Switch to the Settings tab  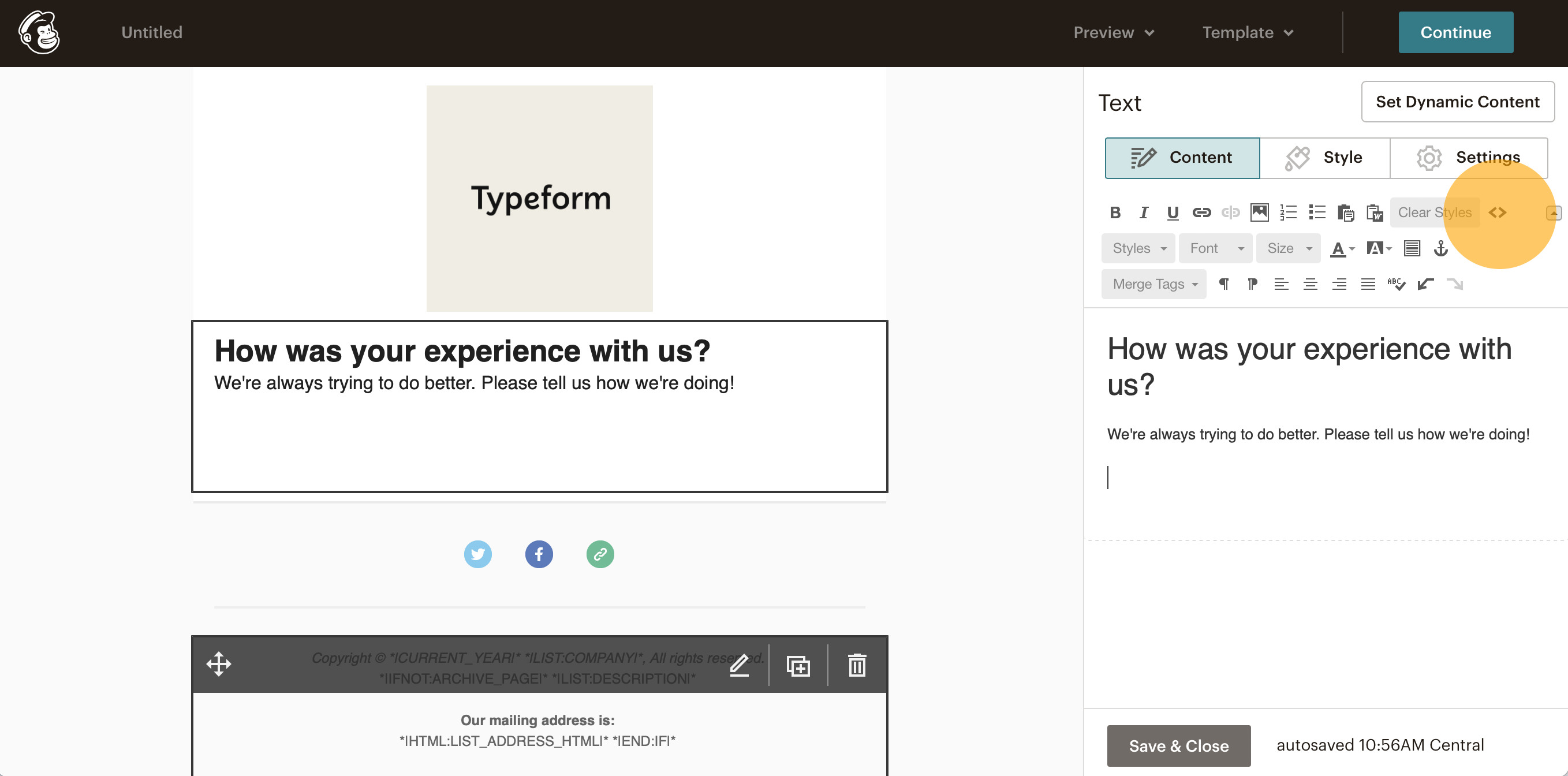(x=1469, y=158)
